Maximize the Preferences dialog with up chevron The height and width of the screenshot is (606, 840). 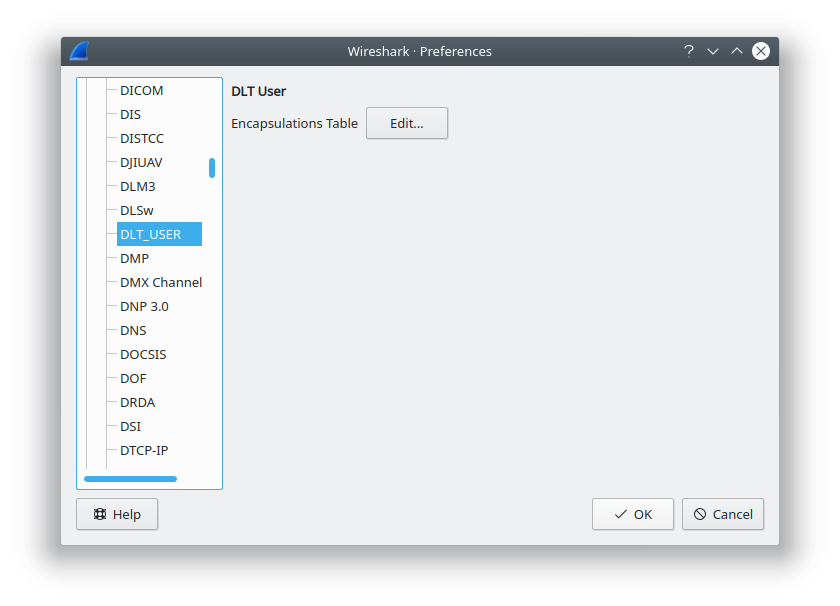coord(737,51)
